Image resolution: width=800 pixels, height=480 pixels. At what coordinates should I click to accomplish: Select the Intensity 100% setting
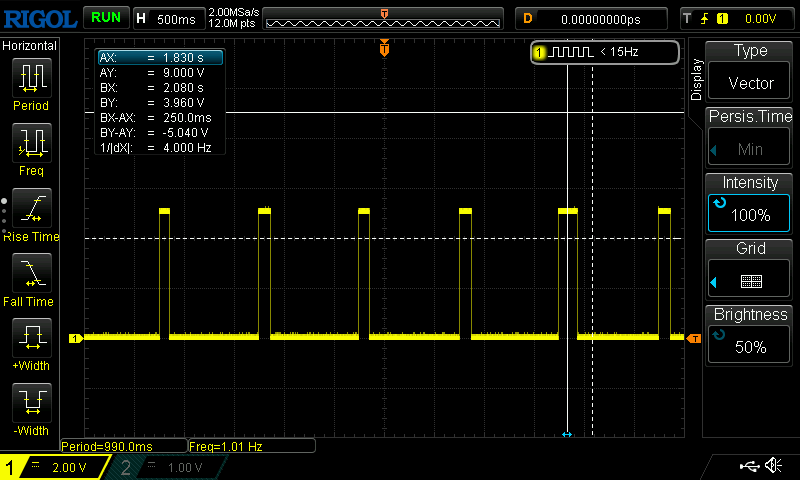(748, 203)
